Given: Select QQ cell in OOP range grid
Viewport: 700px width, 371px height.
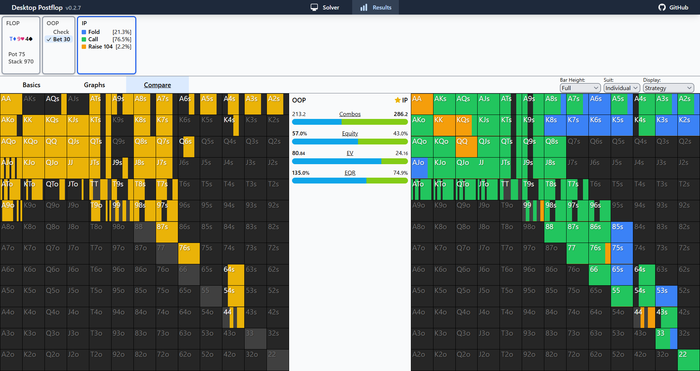Looking at the screenshot, I should pos(55,147).
